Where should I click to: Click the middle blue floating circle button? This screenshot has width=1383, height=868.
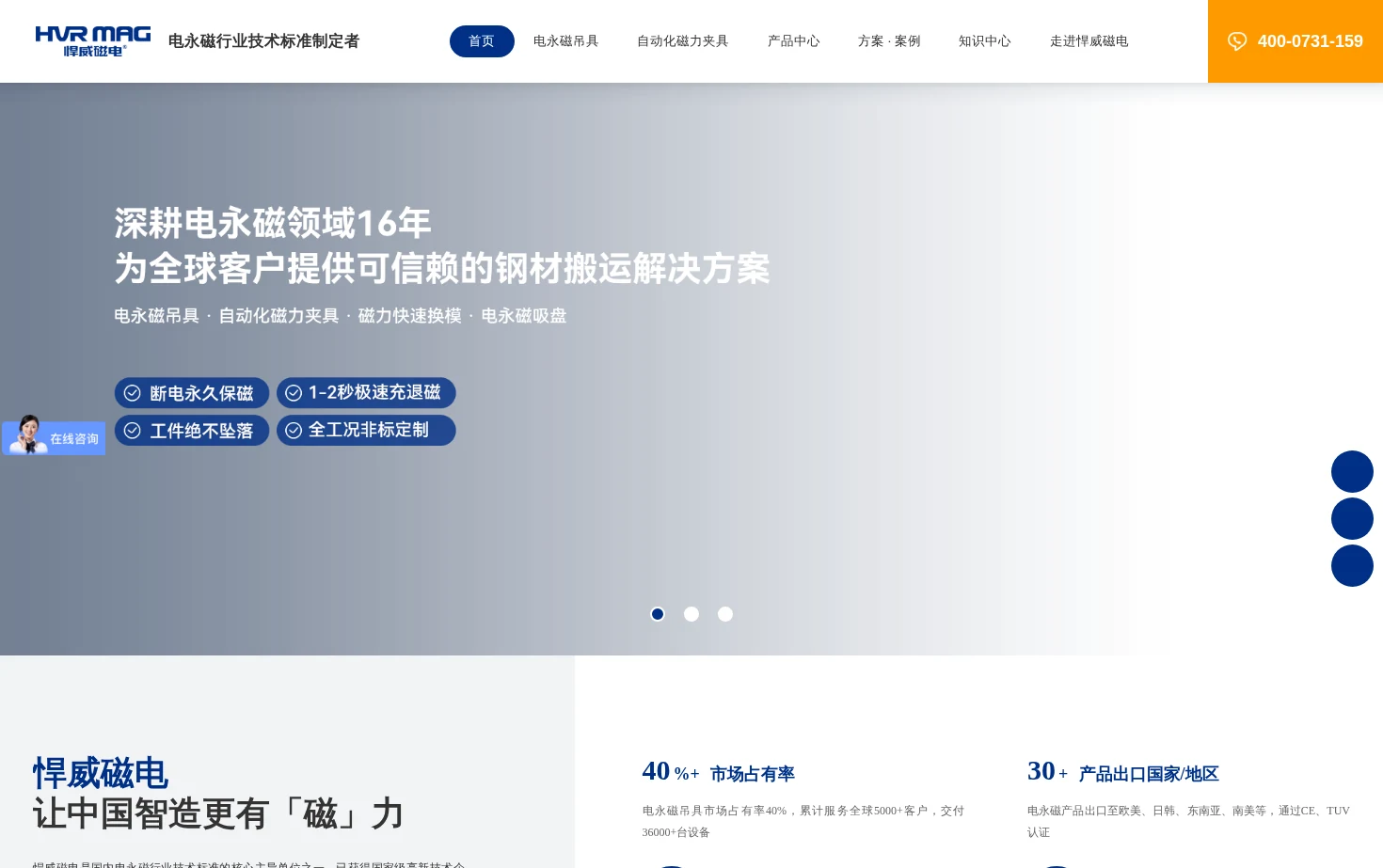[x=1352, y=518]
